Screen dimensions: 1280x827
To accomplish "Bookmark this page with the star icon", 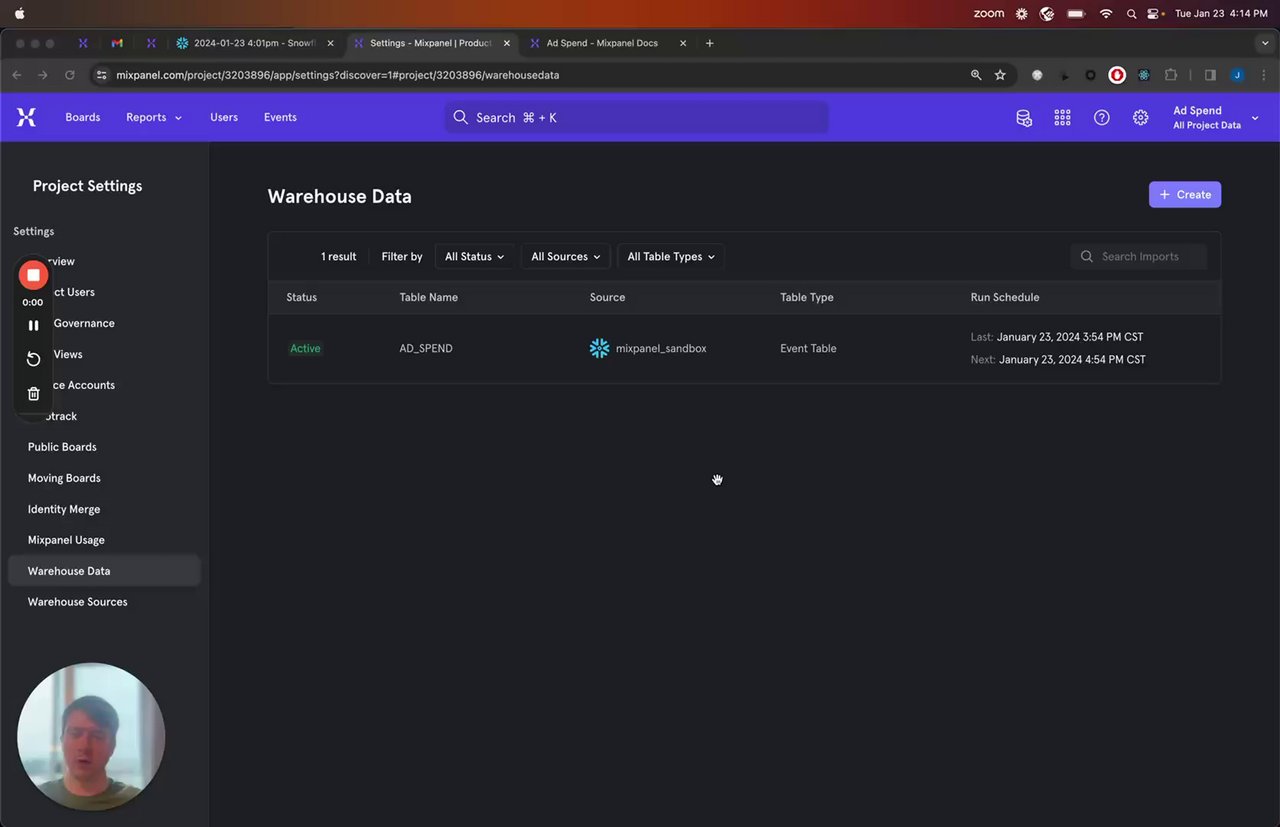I will 1000,75.
